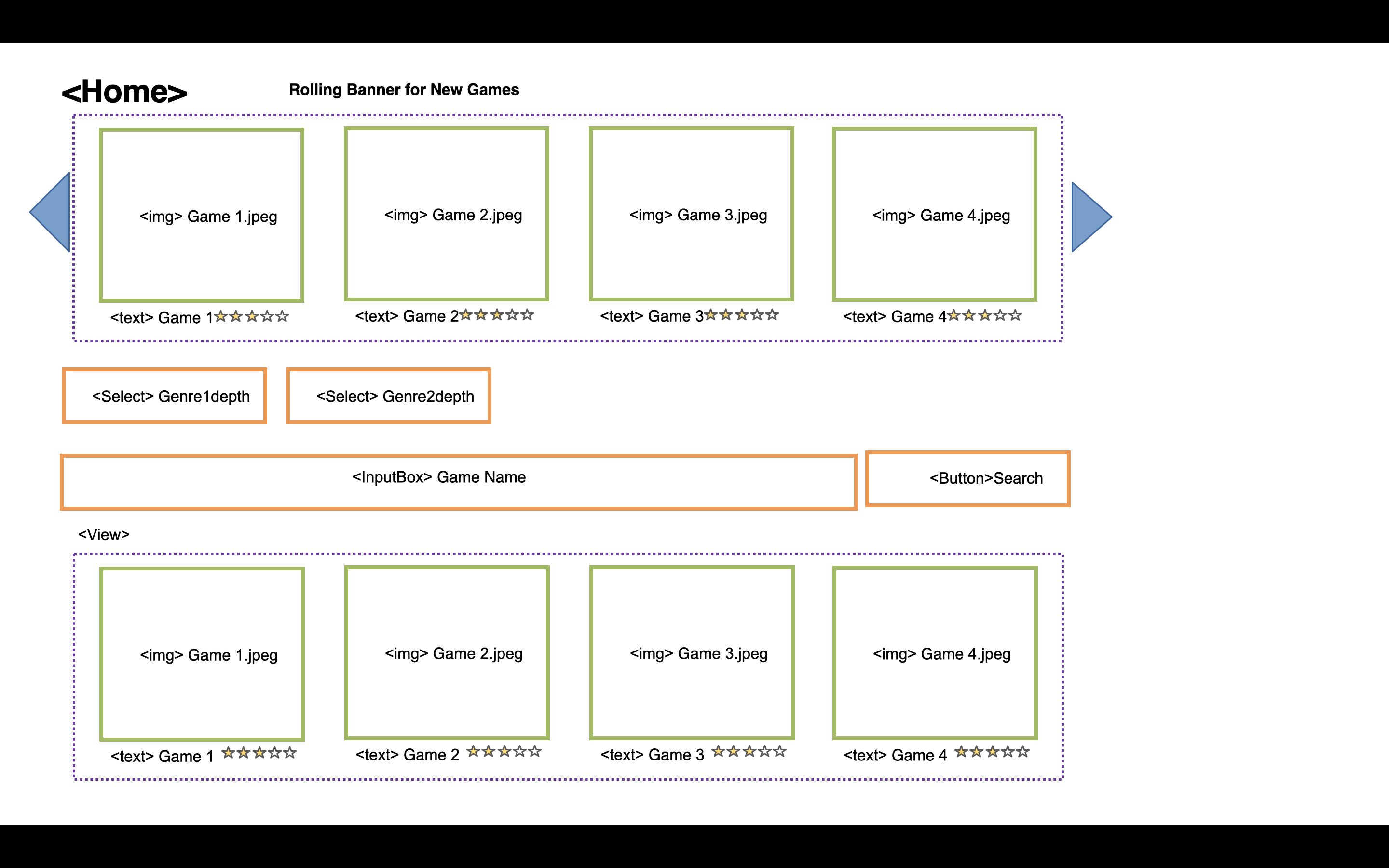Select Game 4.jpeg image in rolling banner

click(934, 214)
